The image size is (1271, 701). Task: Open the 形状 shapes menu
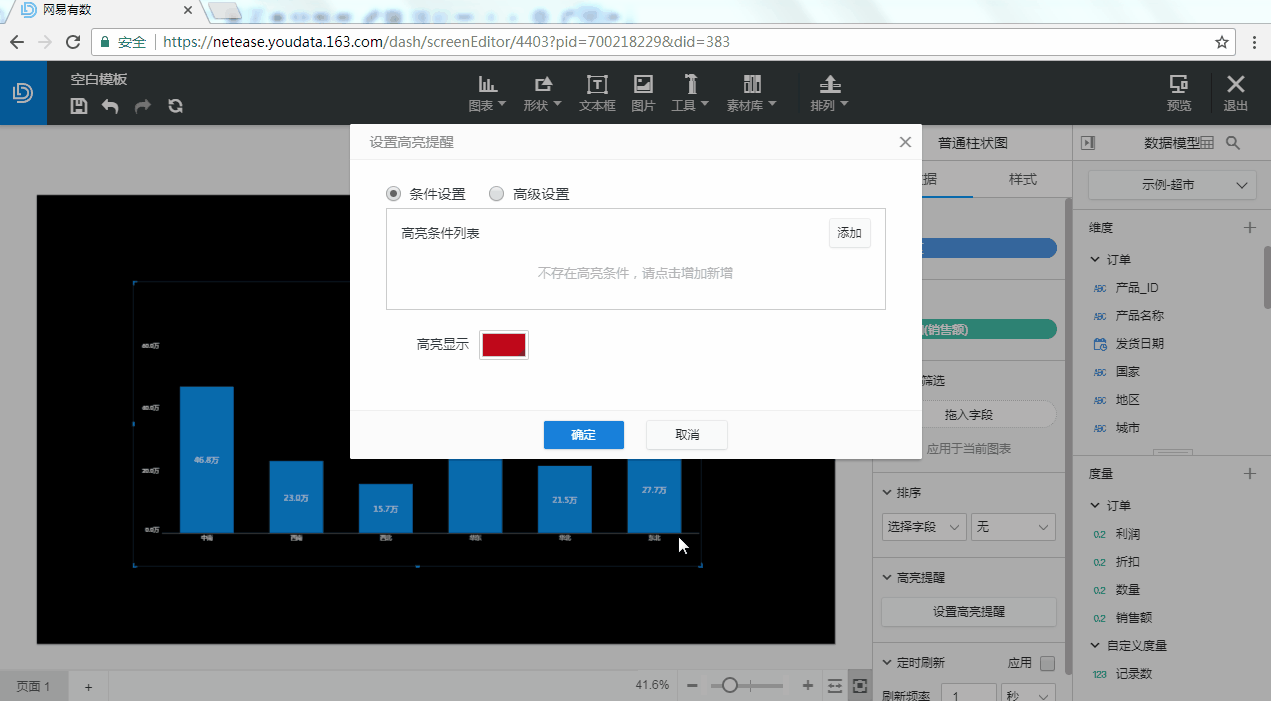(x=543, y=93)
